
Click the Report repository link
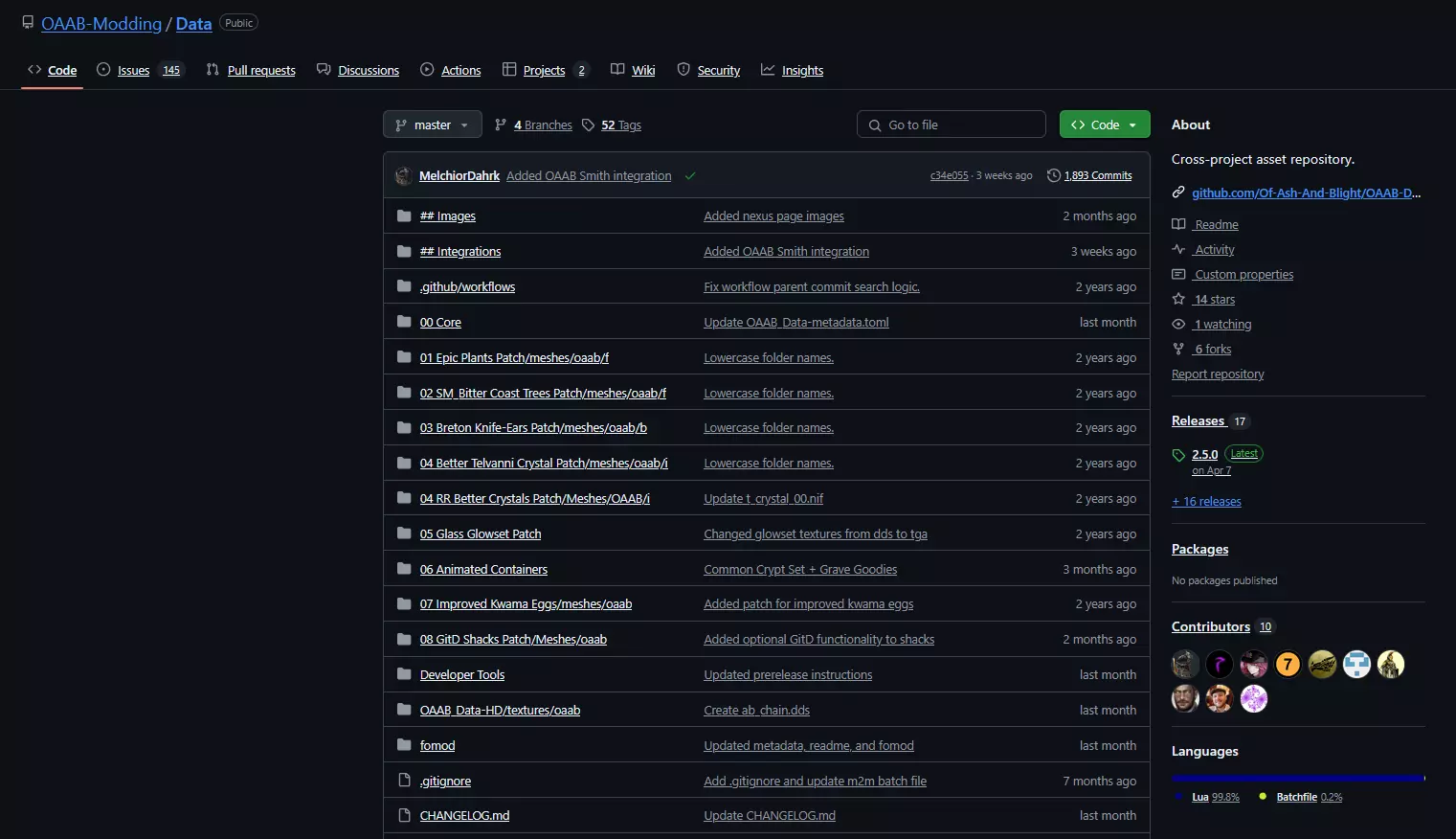(x=1218, y=374)
